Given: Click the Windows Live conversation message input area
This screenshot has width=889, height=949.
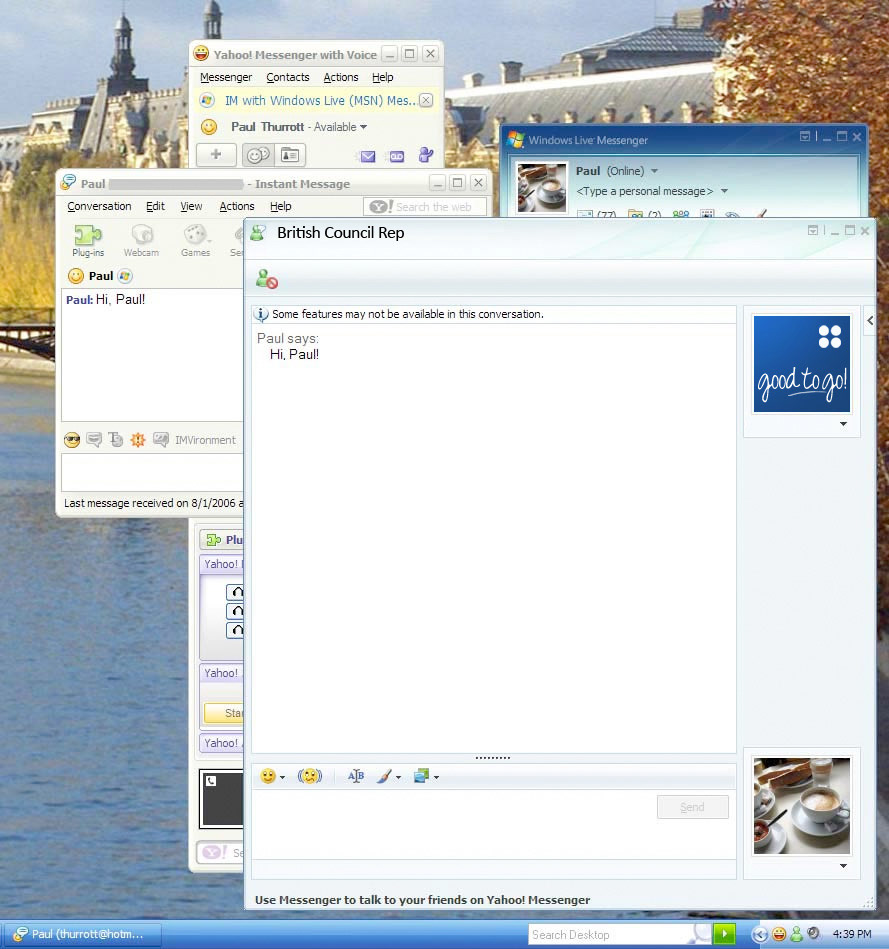Looking at the screenshot, I should click(x=454, y=824).
